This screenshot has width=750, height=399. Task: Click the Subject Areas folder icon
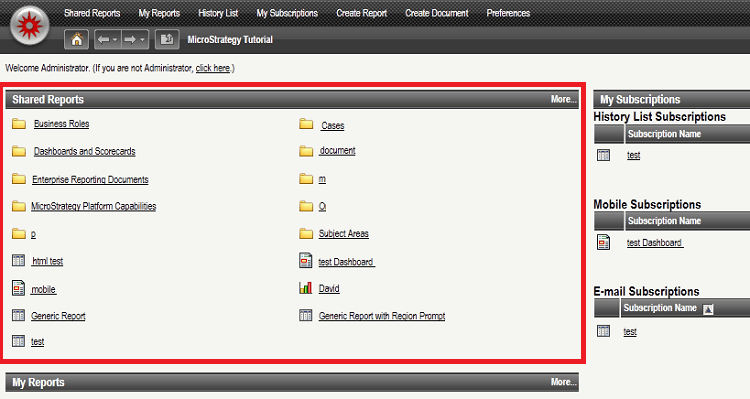click(306, 233)
